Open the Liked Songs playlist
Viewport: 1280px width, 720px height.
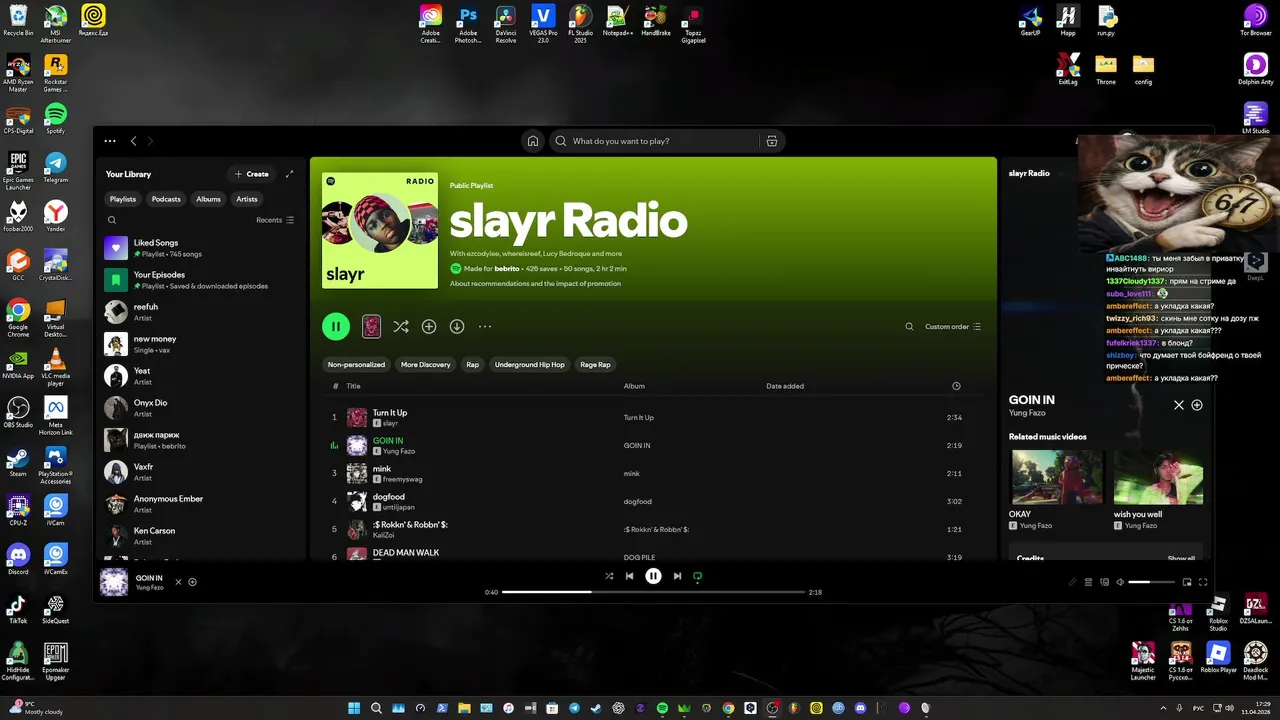(x=202, y=248)
